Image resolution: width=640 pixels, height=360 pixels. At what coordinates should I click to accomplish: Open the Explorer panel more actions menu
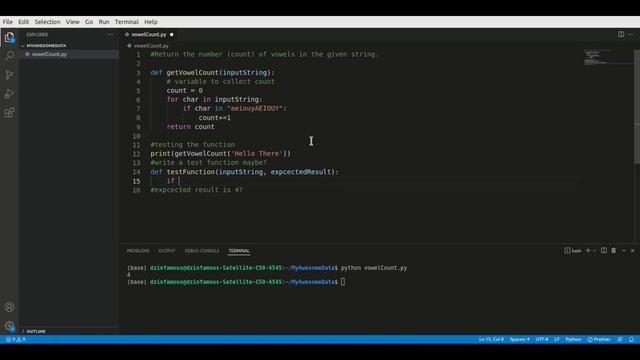tap(110, 35)
